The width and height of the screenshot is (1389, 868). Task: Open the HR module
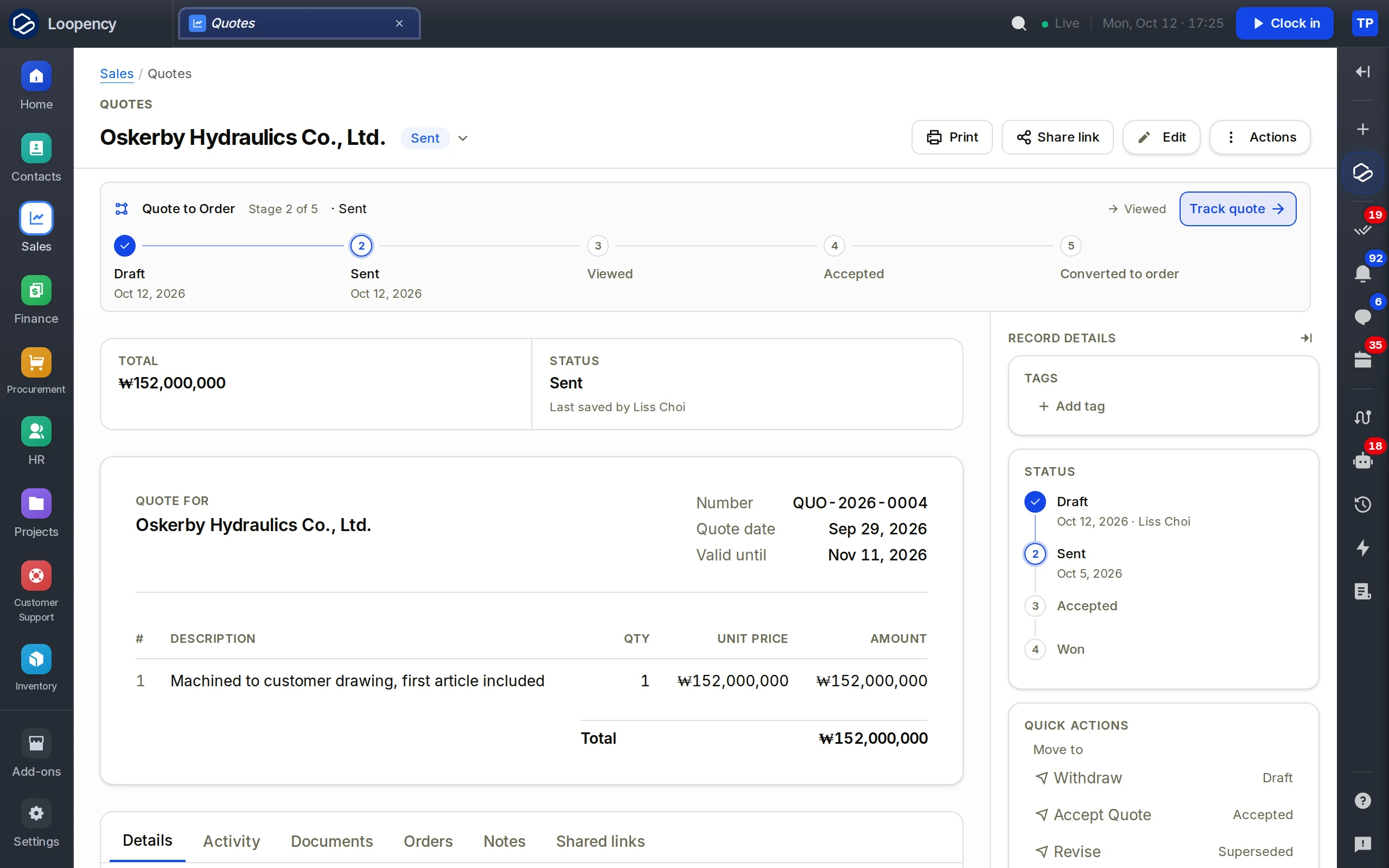(36, 442)
